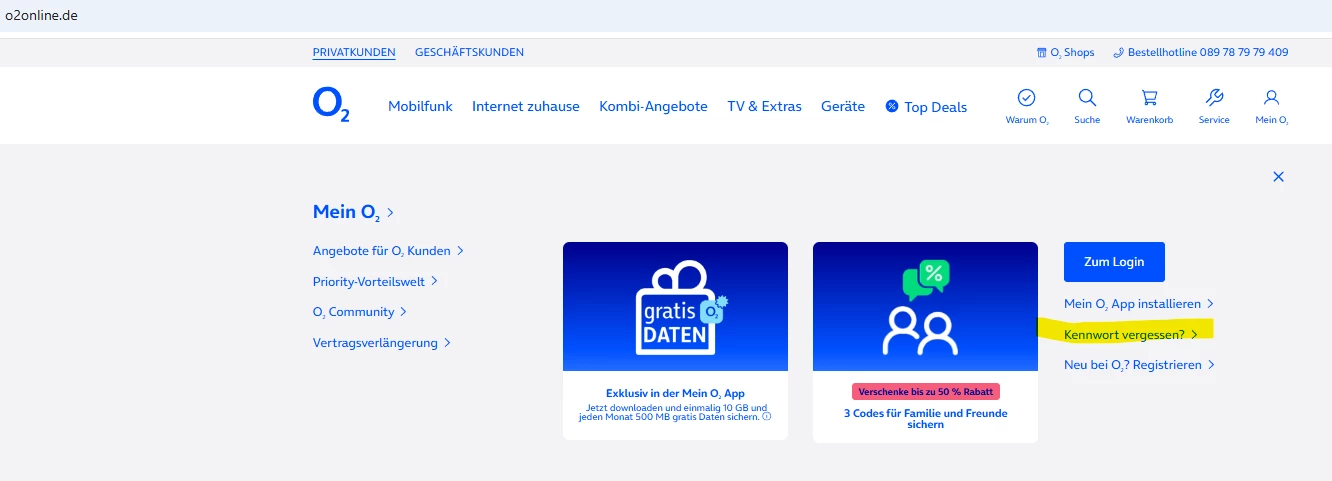The height and width of the screenshot is (481, 1332).
Task: Click chevron after Vertragsverlängerung
Action: pos(447,343)
